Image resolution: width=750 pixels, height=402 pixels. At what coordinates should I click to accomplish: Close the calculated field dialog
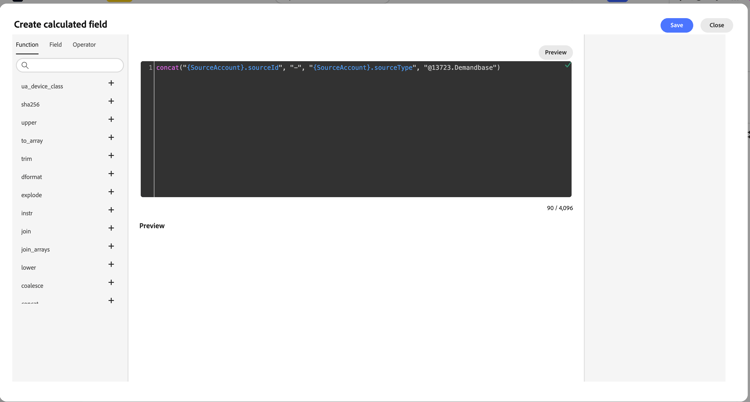tap(717, 25)
